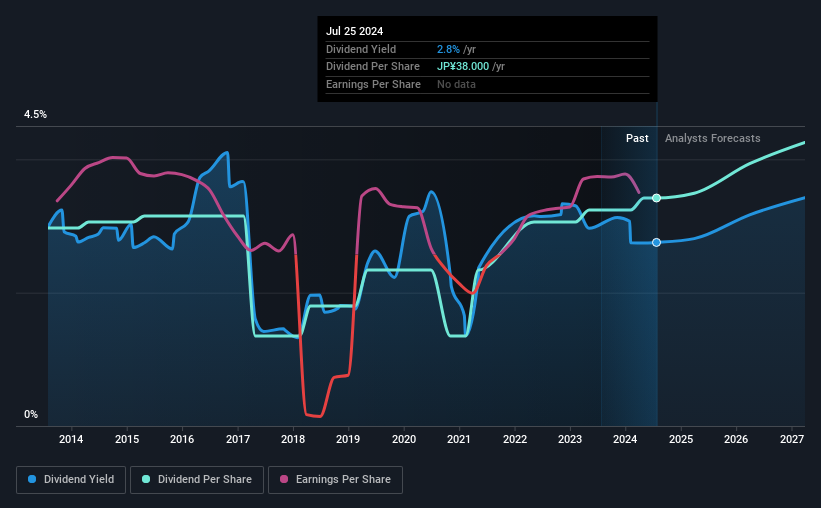Toggle the Dividend Per Share legend button
This screenshot has width=821, height=508.
coord(197,480)
